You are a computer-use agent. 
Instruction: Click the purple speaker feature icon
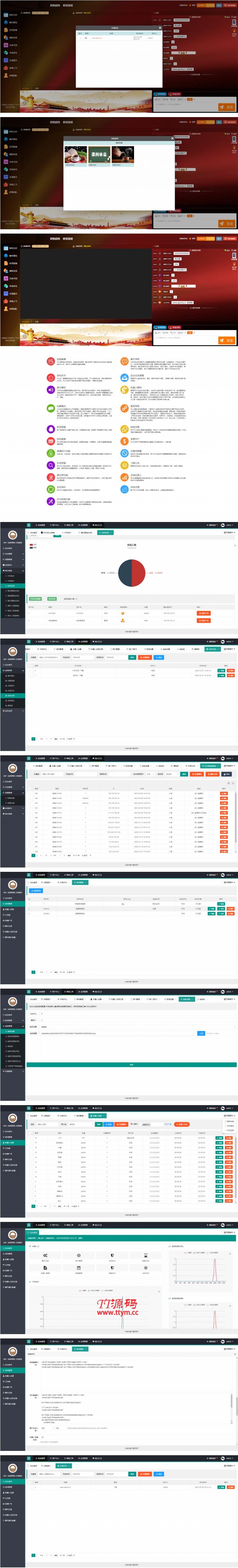[x=50, y=390]
